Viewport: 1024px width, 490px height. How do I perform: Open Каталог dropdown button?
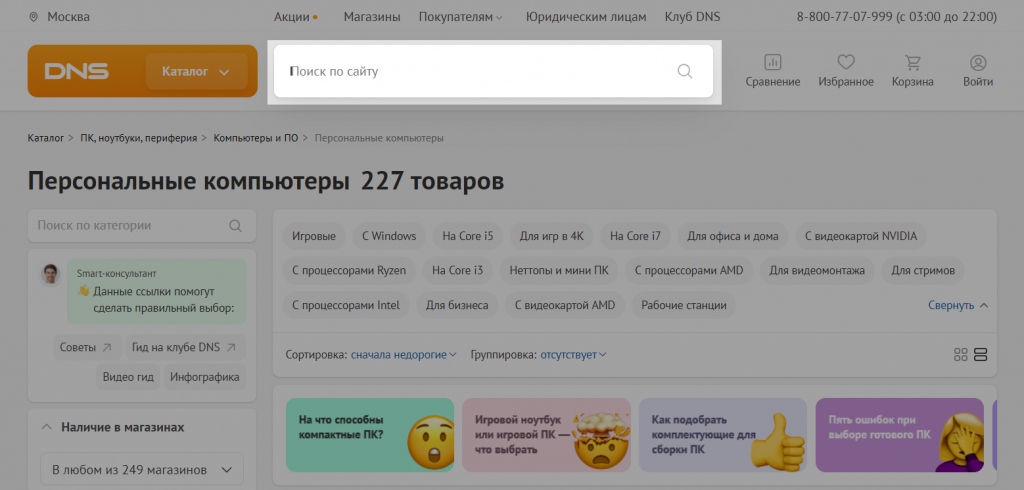pos(197,71)
